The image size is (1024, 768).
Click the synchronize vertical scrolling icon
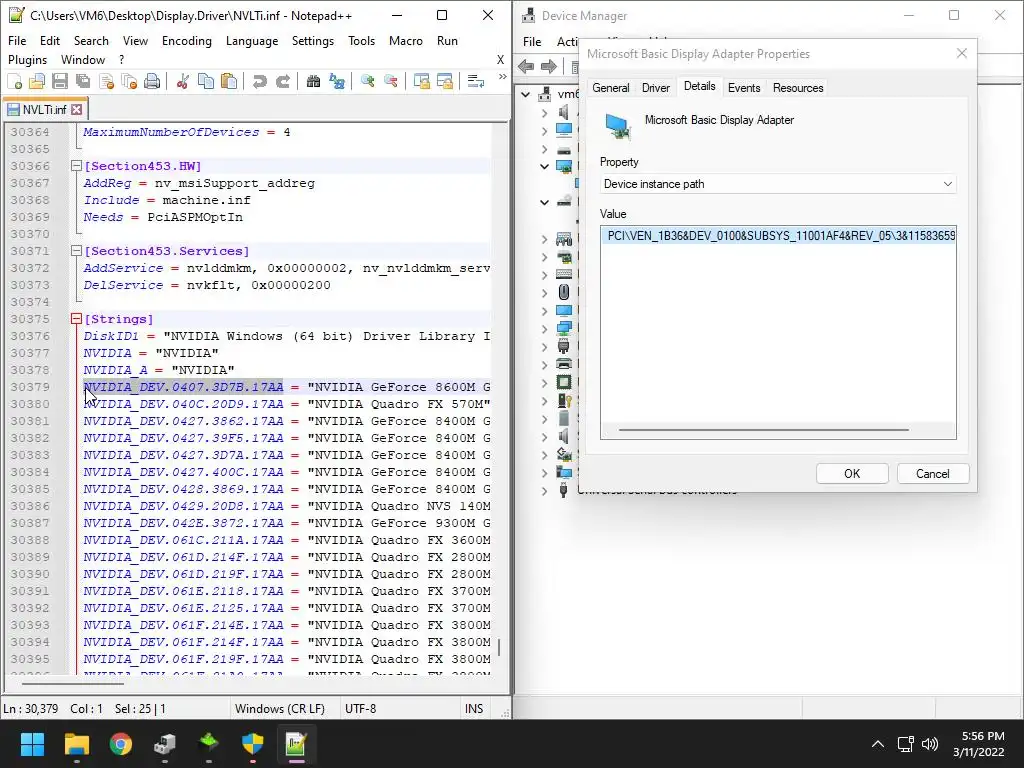pyautogui.click(x=422, y=82)
